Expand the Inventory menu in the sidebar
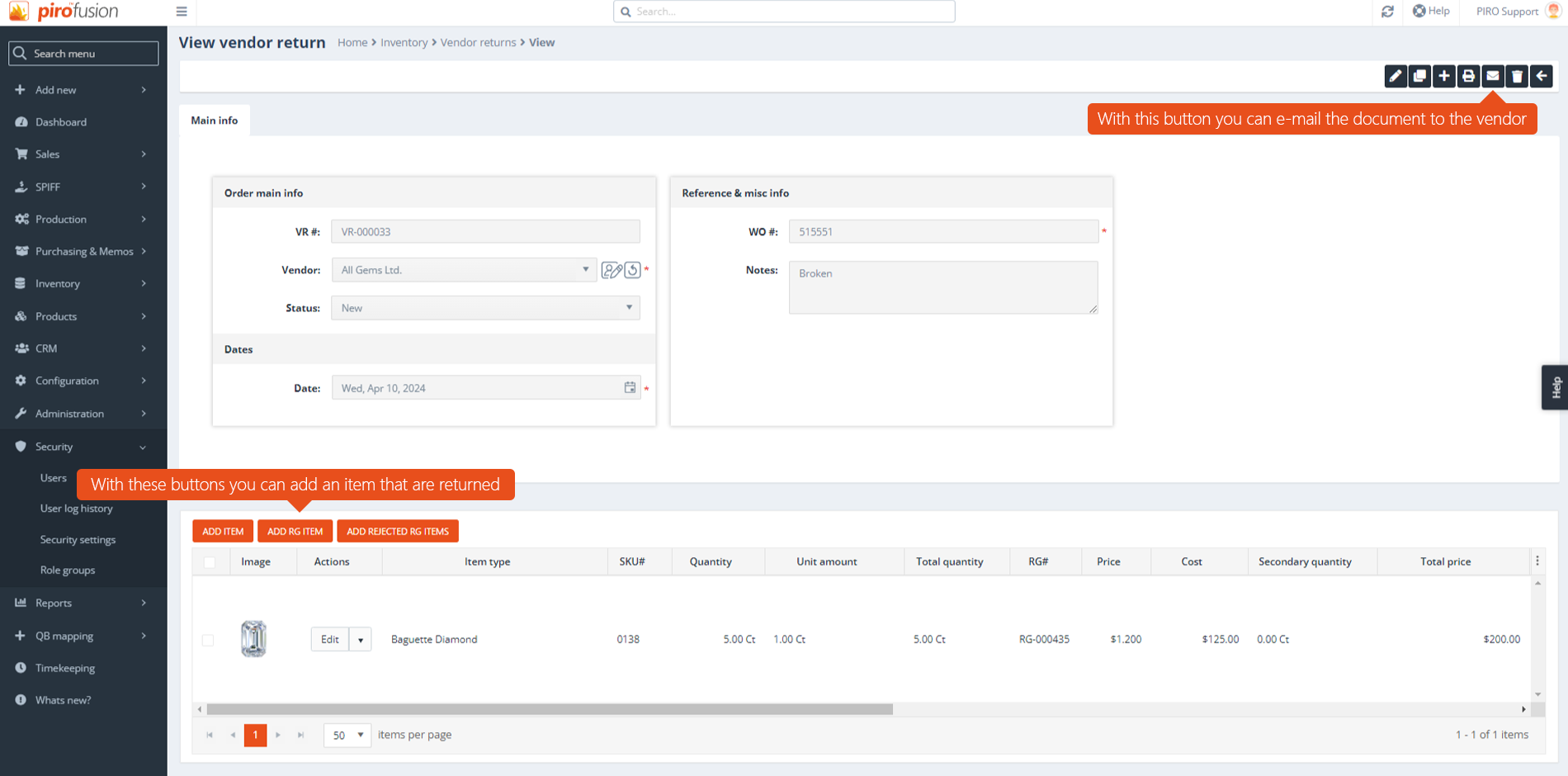1568x776 pixels. pyautogui.click(x=58, y=283)
